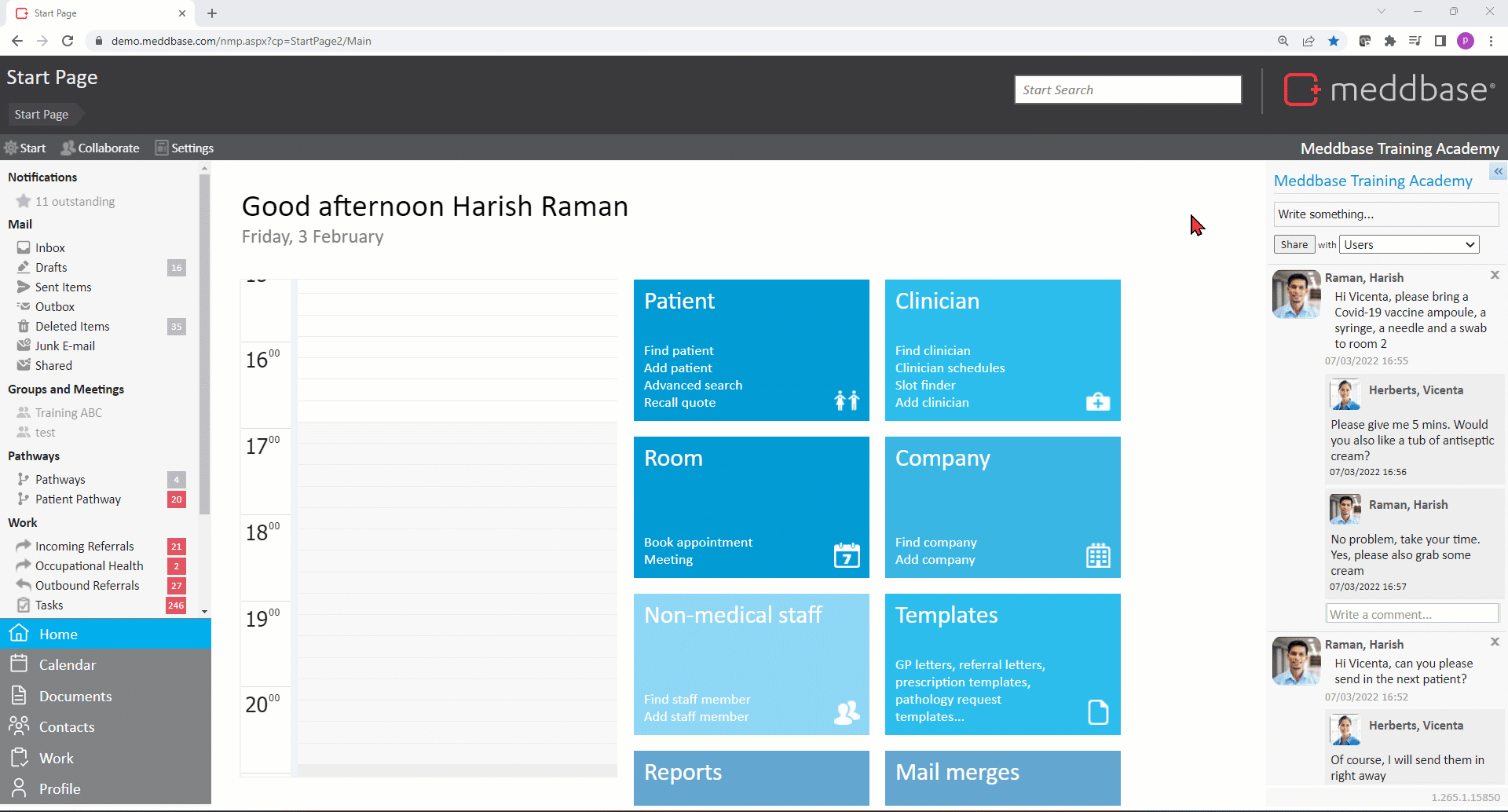Image resolution: width=1508 pixels, height=812 pixels.
Task: Click the Templates tile document icon
Action: coord(1097,712)
